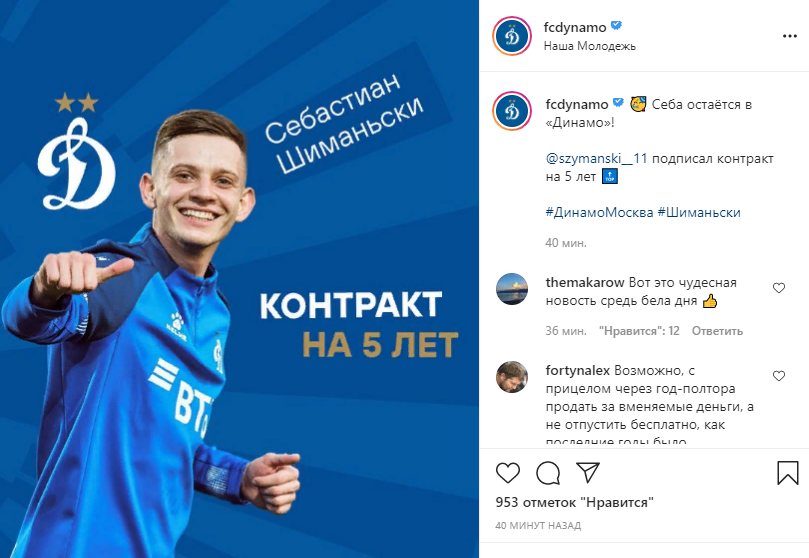The width and height of the screenshot is (809, 558).
Task: Share the post via paper-plane icon
Action: point(588,472)
